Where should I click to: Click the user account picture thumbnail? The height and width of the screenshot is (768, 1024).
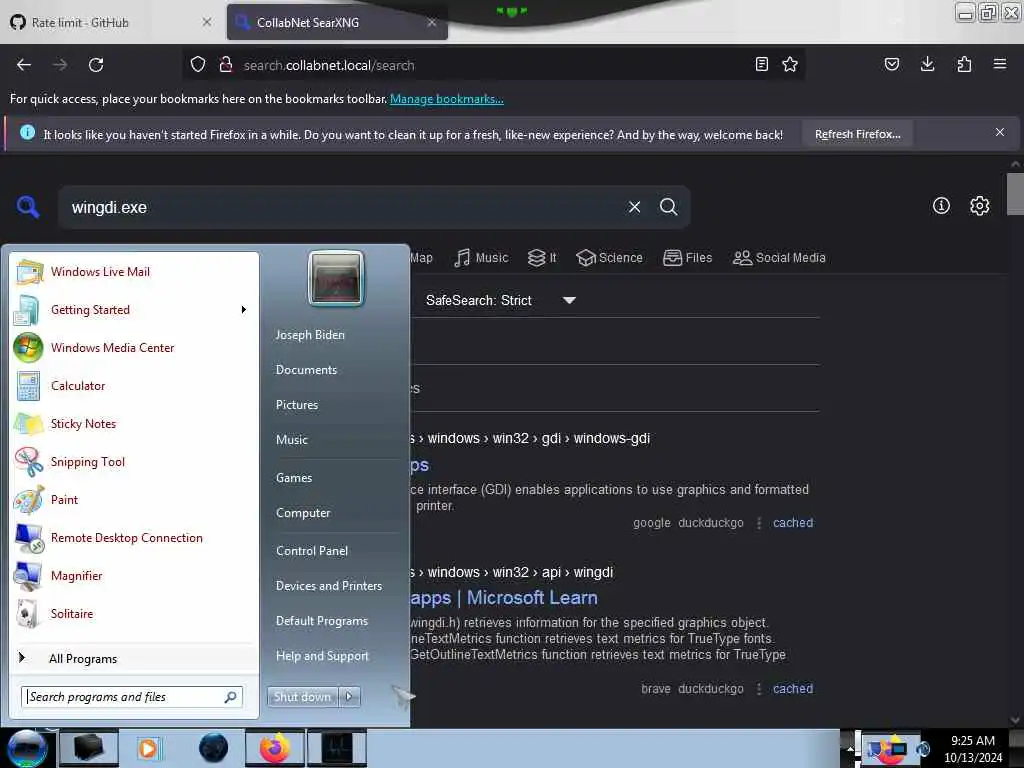(x=336, y=278)
